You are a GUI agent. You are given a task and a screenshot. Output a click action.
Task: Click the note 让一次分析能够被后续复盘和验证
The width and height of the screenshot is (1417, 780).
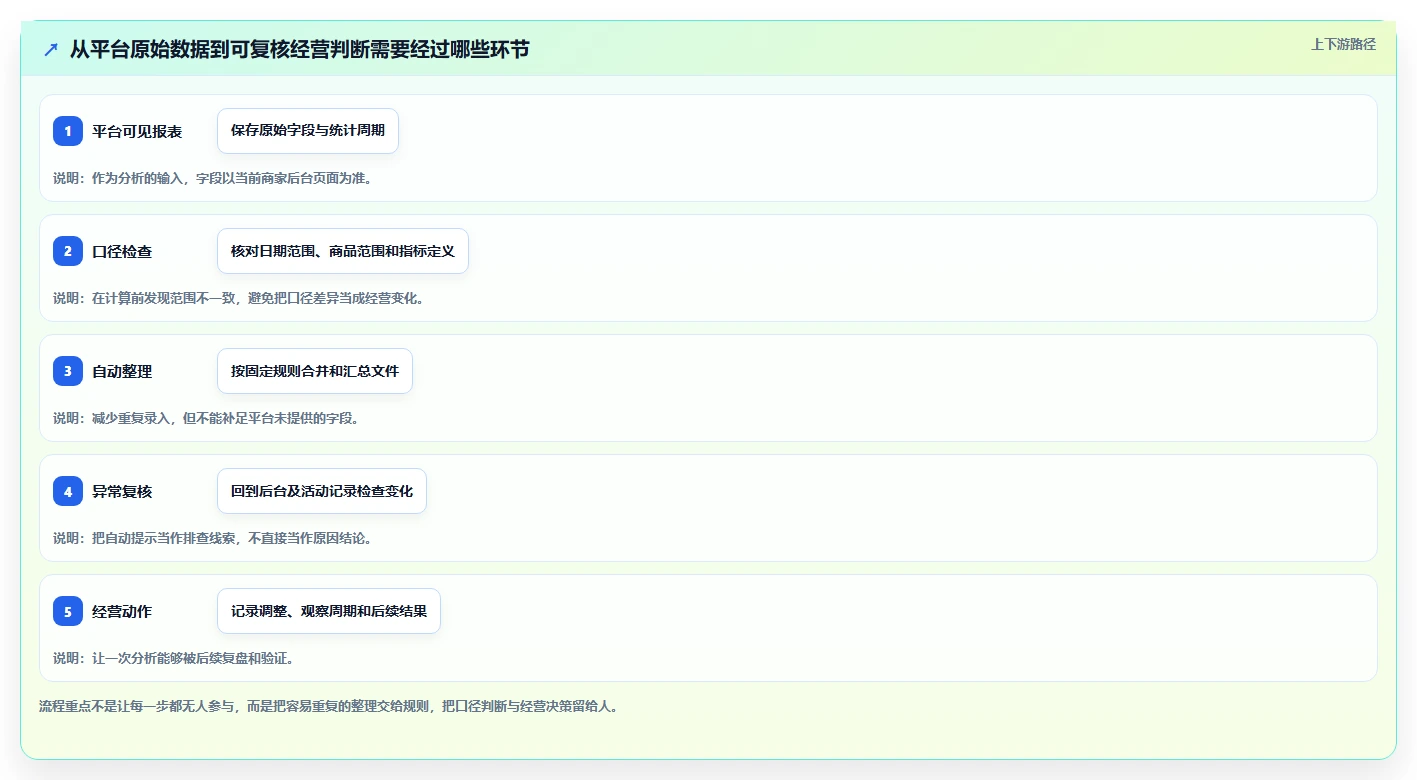pos(192,658)
